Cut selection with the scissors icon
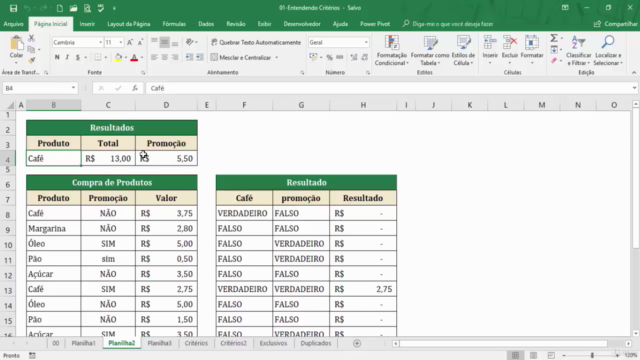The height and width of the screenshot is (360, 640). pyautogui.click(x=31, y=38)
